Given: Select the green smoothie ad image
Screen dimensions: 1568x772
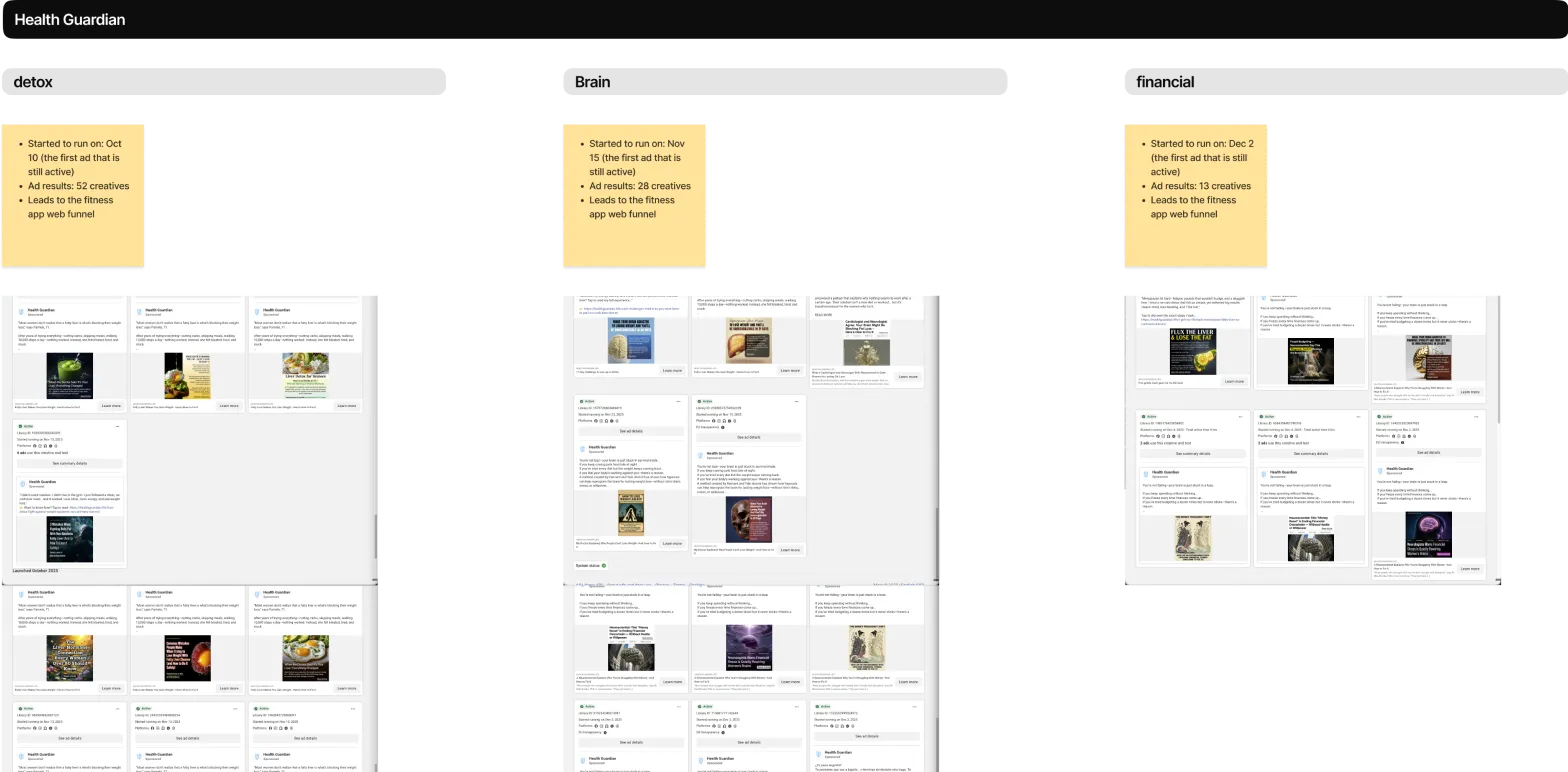Looking at the screenshot, I should click(x=70, y=375).
